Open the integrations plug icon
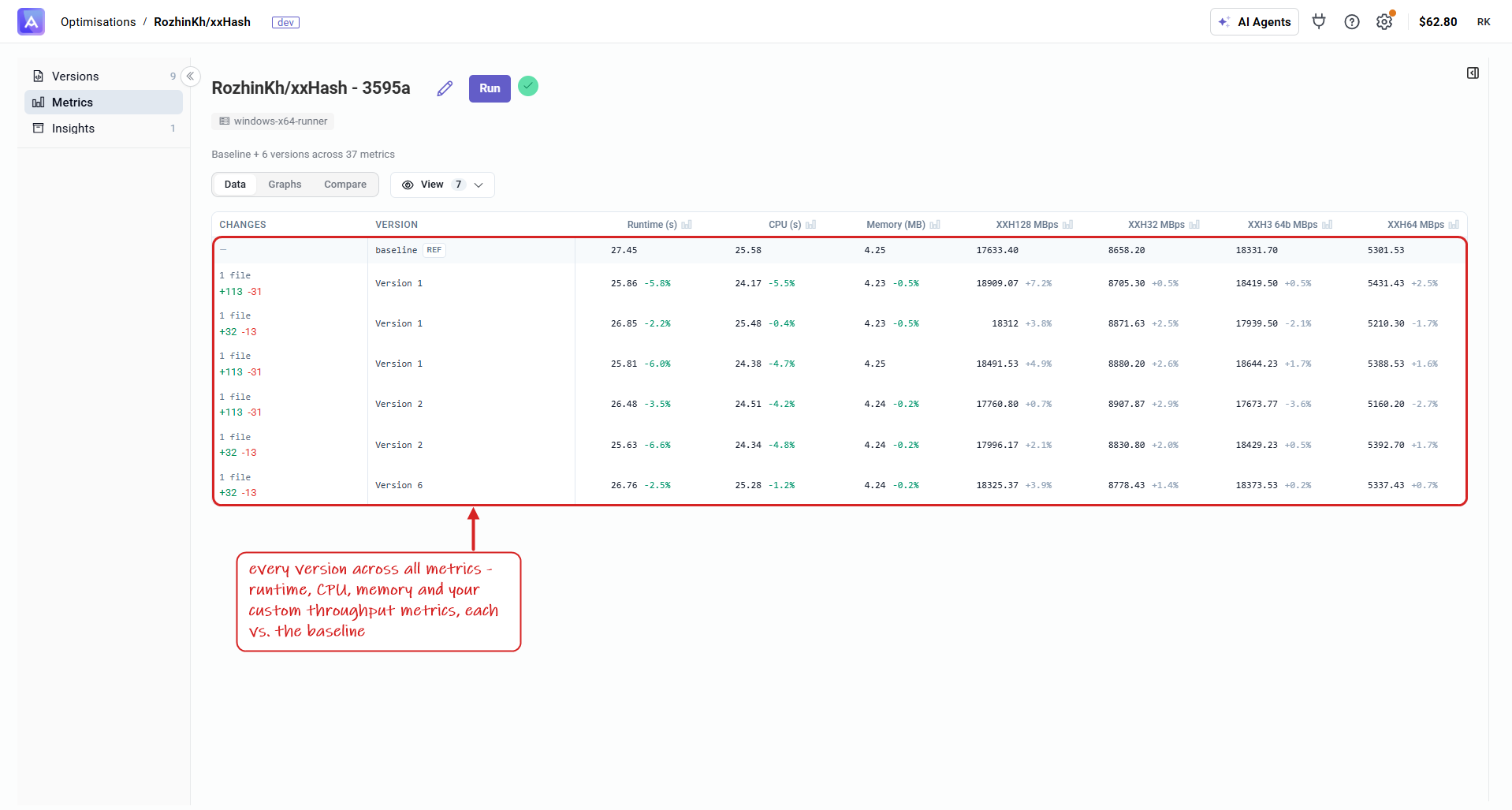Screen dimensions: 1512x810 point(1319,21)
